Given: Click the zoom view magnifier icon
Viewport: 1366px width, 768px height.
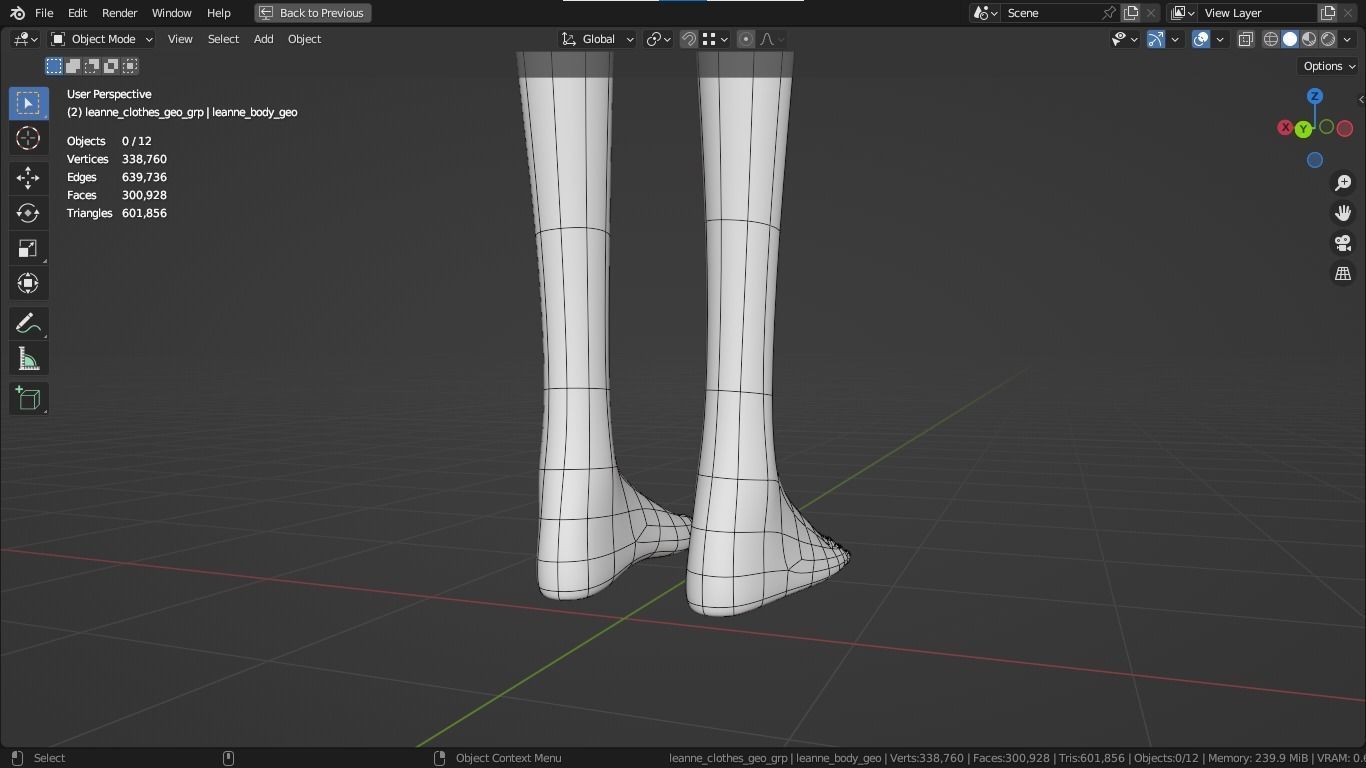Looking at the screenshot, I should (x=1343, y=183).
